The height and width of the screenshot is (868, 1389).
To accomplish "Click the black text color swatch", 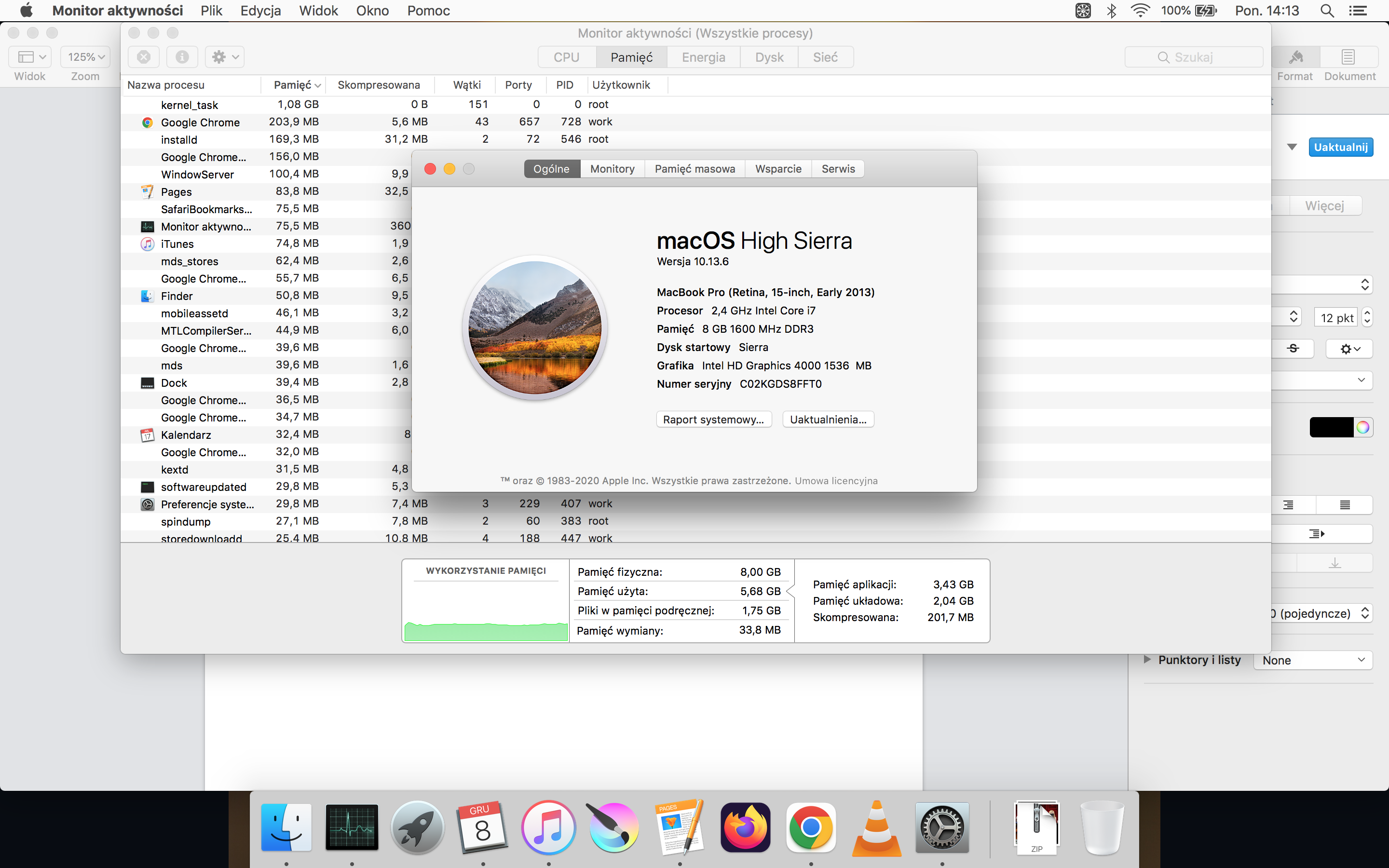I will tap(1331, 427).
